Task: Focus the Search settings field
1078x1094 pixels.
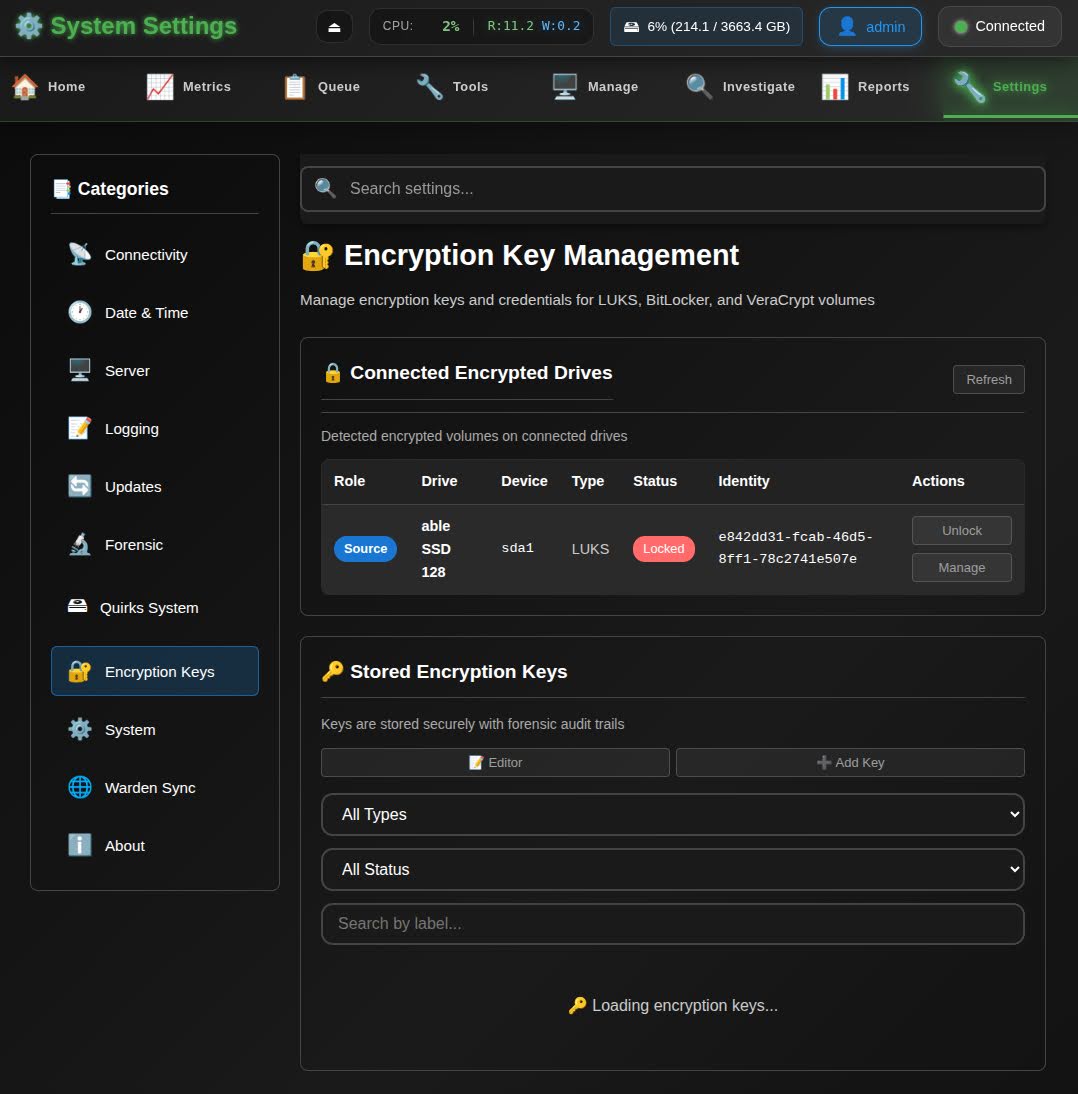Action: (673, 188)
